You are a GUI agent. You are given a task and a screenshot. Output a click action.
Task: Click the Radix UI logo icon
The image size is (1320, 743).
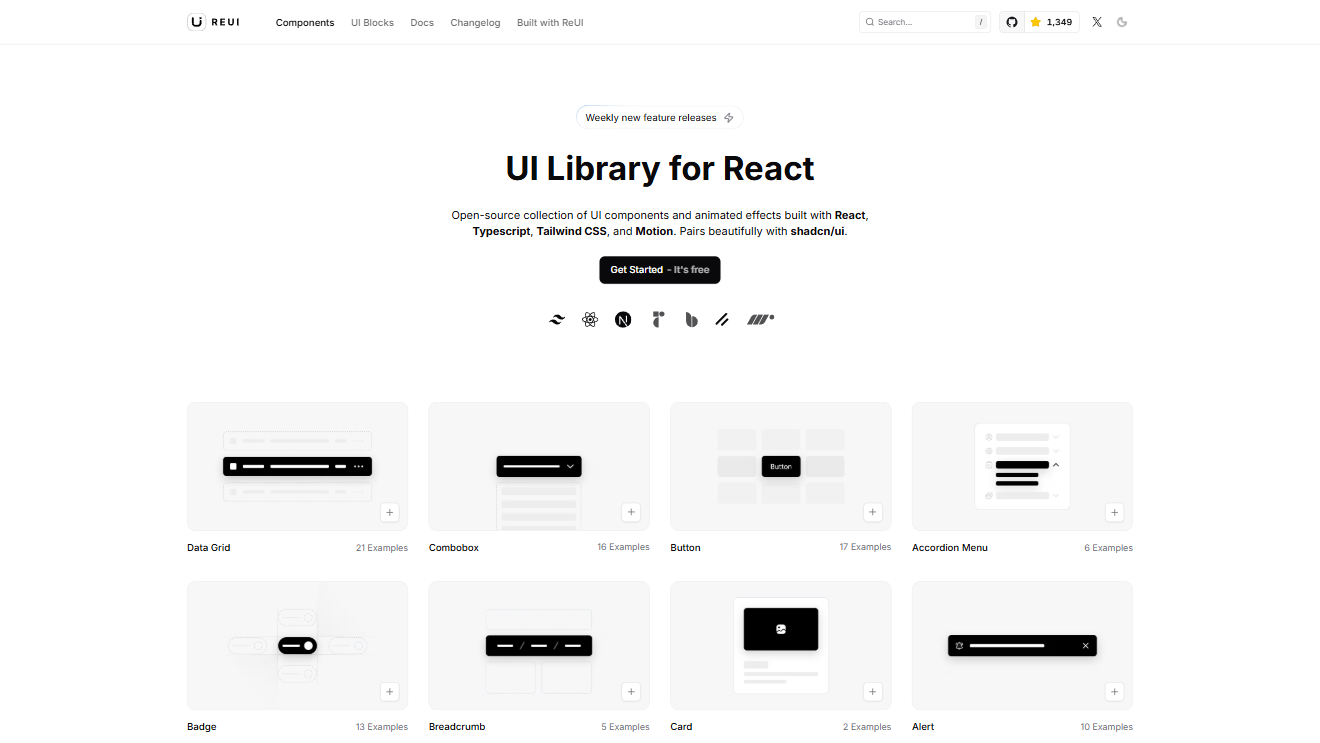[x=657, y=320]
